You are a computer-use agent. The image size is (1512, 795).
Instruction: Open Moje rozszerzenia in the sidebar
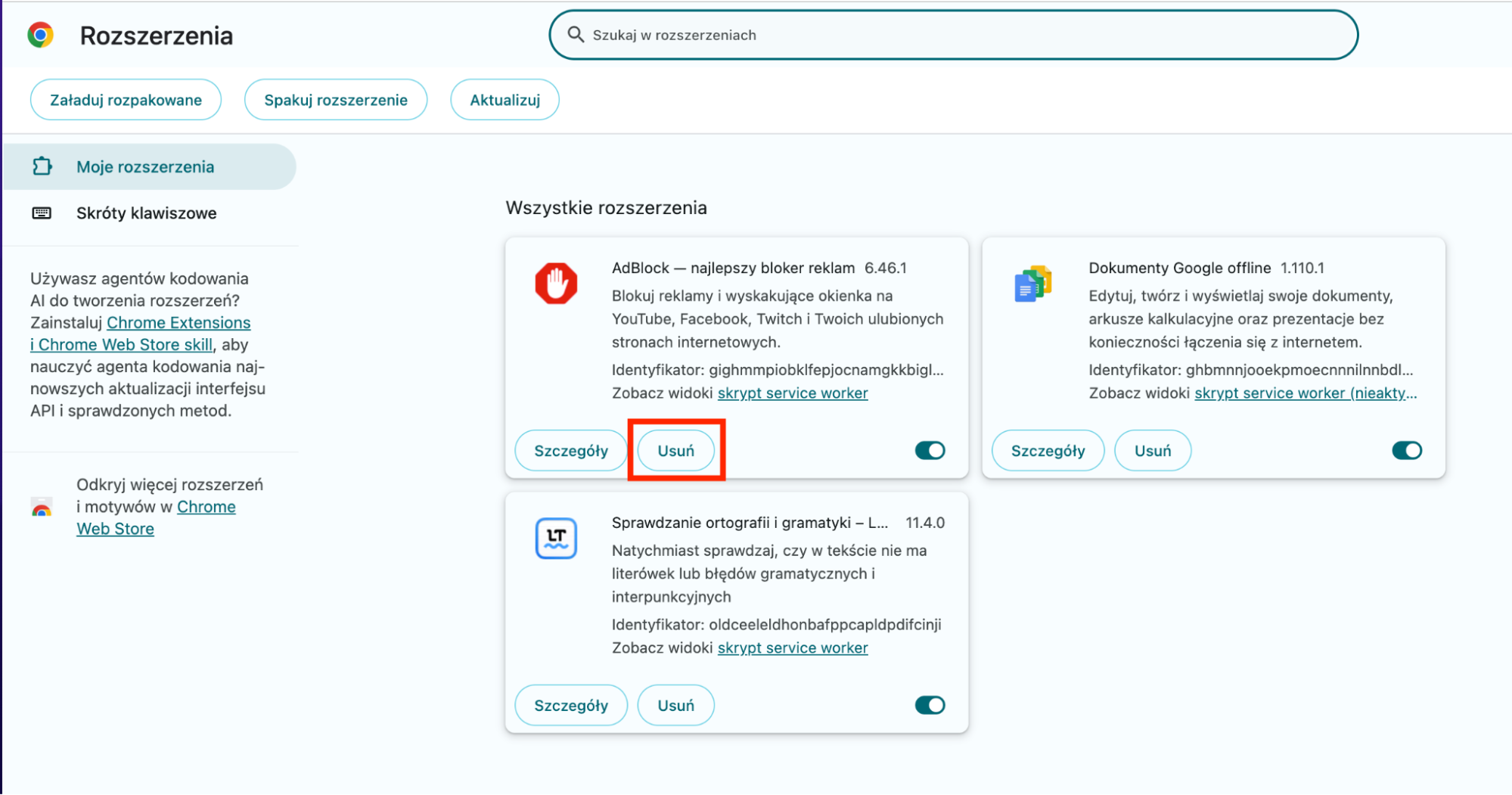click(150, 166)
